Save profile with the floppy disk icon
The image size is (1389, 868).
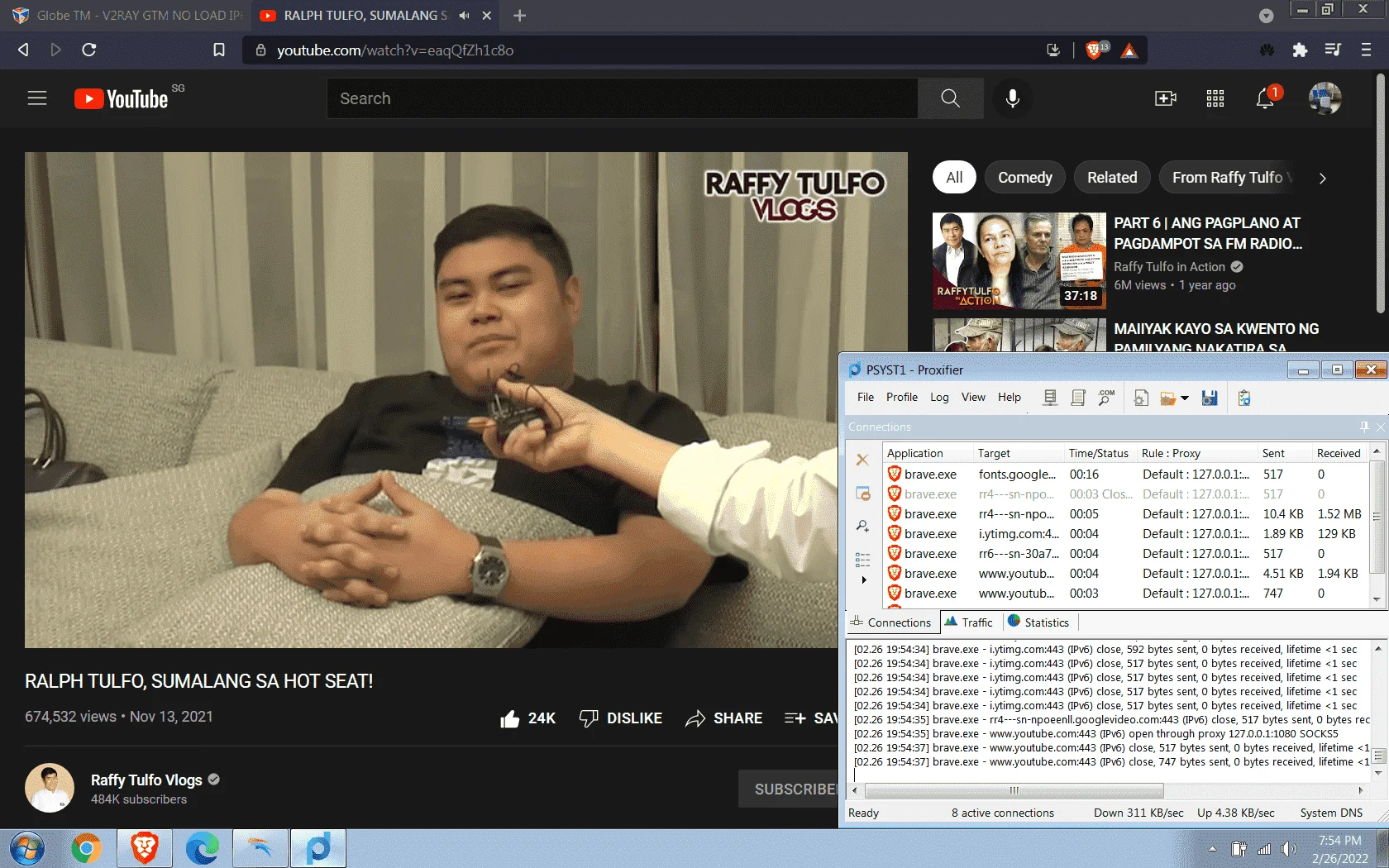coord(1210,398)
